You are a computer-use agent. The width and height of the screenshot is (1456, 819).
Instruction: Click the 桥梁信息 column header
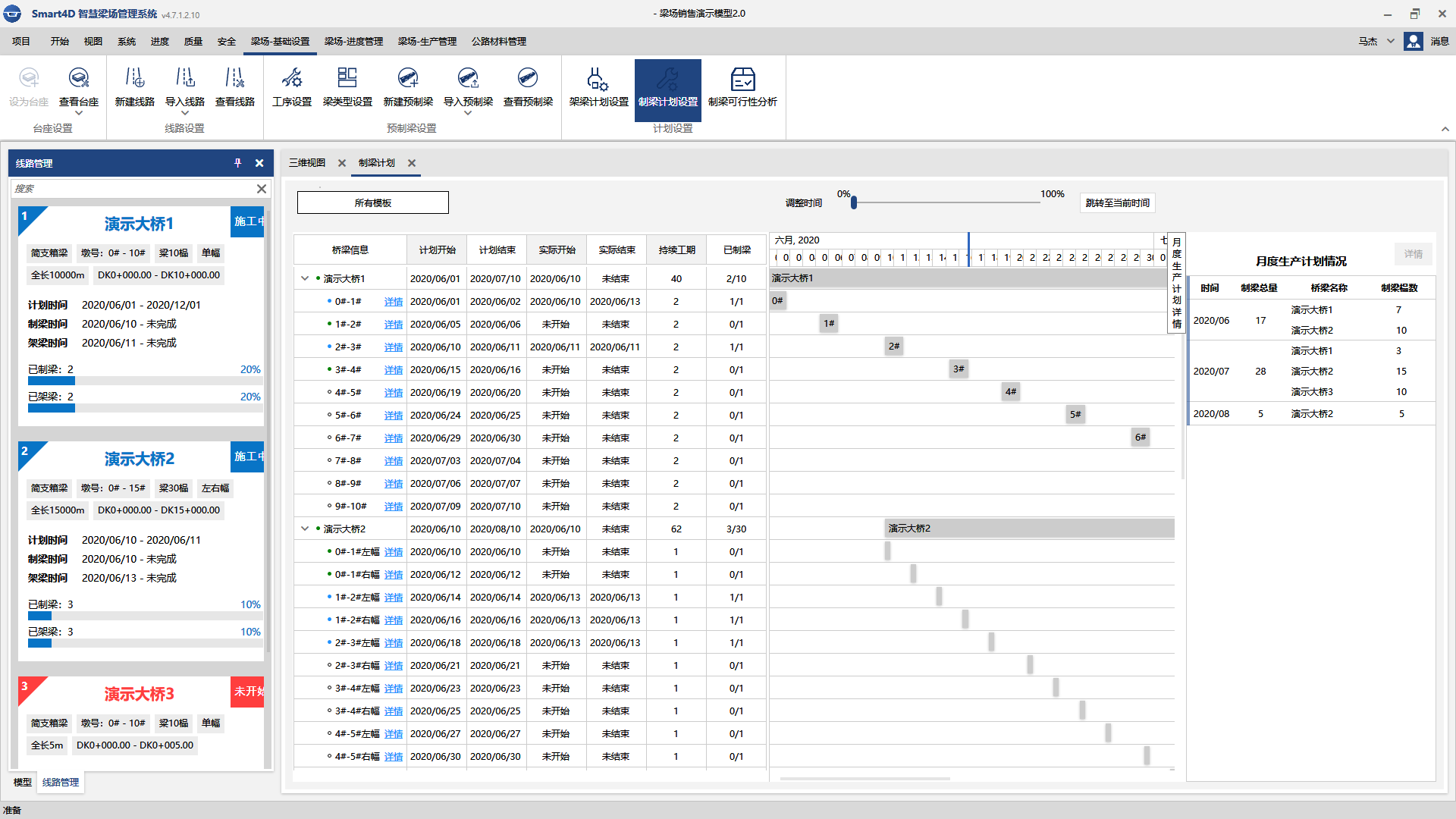tap(350, 250)
